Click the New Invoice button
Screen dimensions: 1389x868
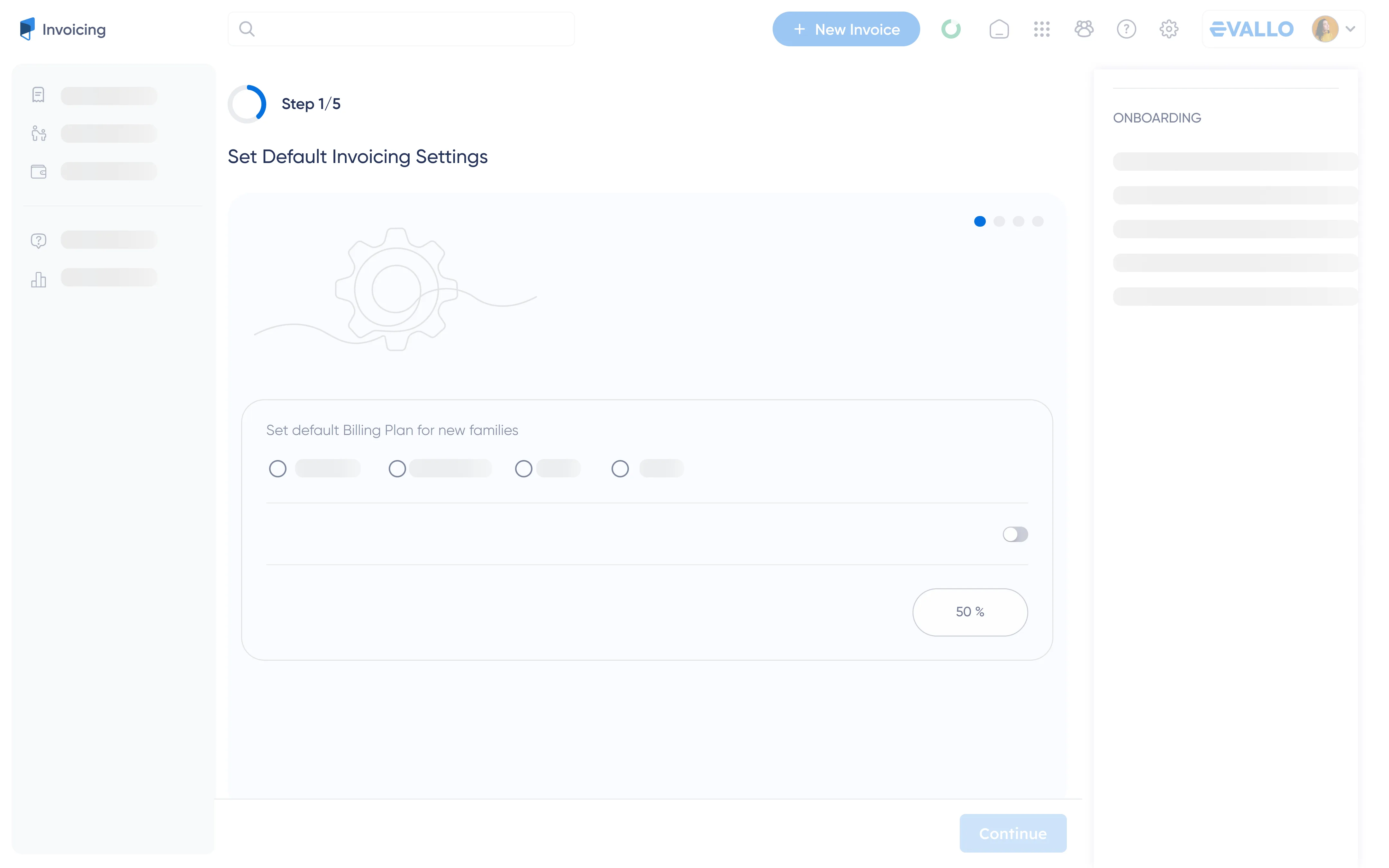[x=846, y=29]
